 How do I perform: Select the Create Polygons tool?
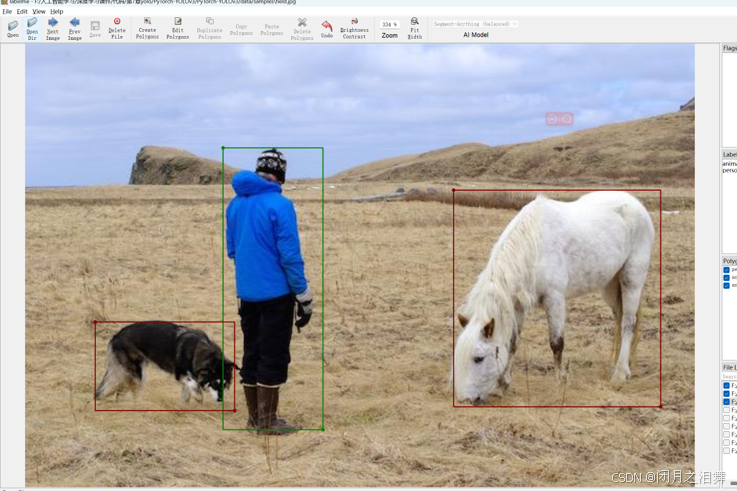coord(147,28)
